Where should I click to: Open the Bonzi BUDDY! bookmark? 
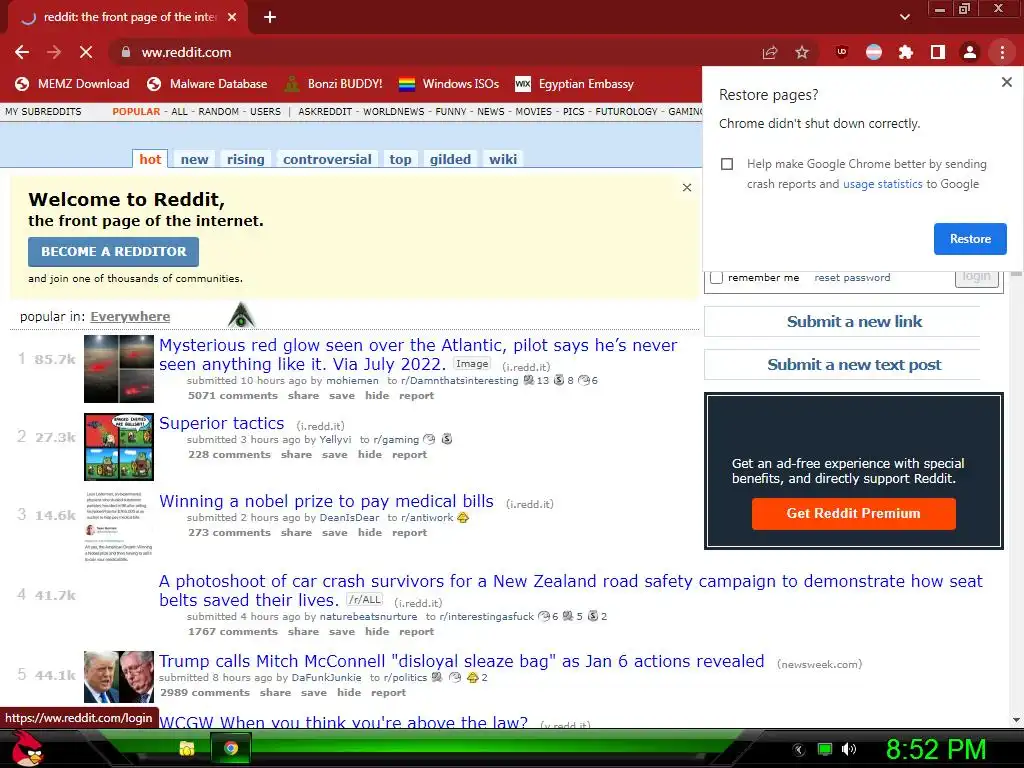[334, 84]
